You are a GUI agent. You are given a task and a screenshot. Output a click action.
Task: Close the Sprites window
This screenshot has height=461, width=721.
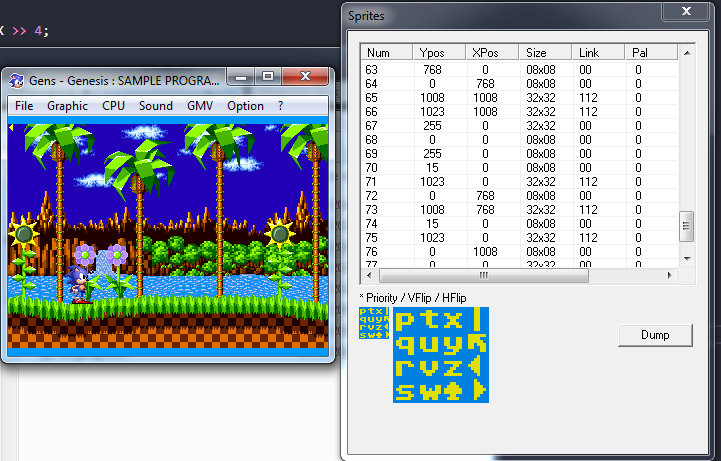click(x=685, y=11)
